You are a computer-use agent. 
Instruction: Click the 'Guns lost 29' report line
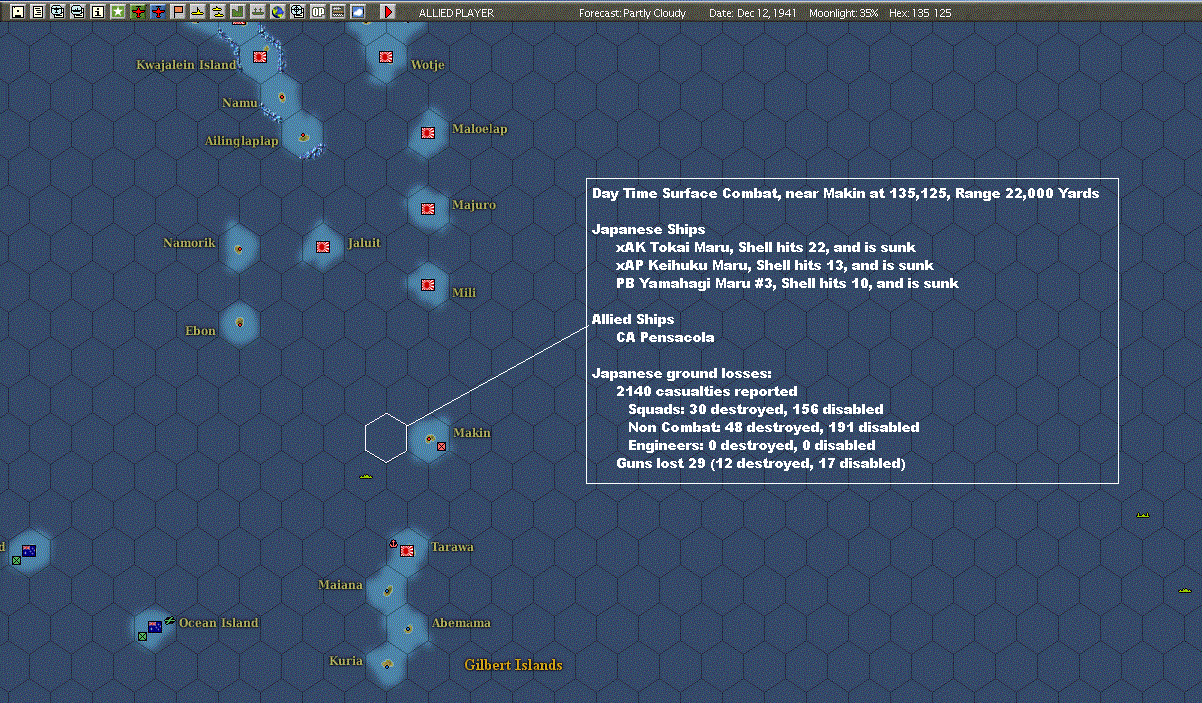[761, 463]
